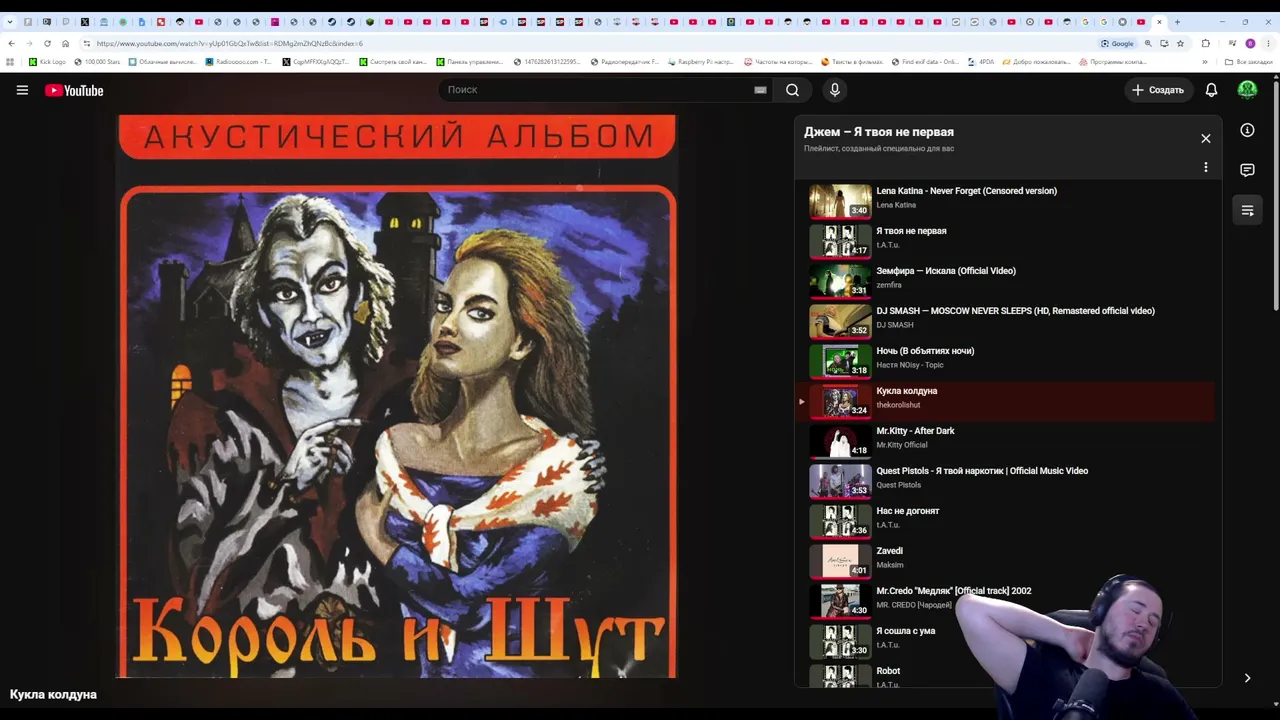
Task: Open the YouTube guide hamburger menu
Action: click(x=22, y=90)
